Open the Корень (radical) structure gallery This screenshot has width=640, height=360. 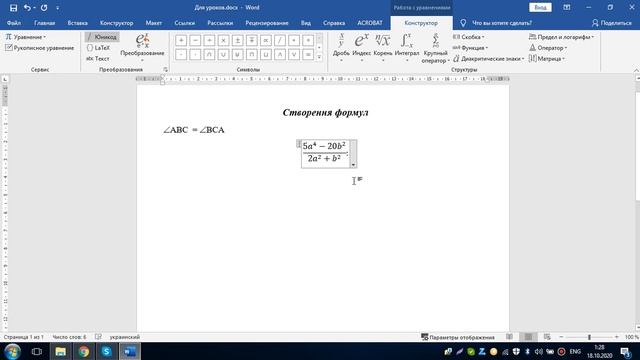pos(383,48)
